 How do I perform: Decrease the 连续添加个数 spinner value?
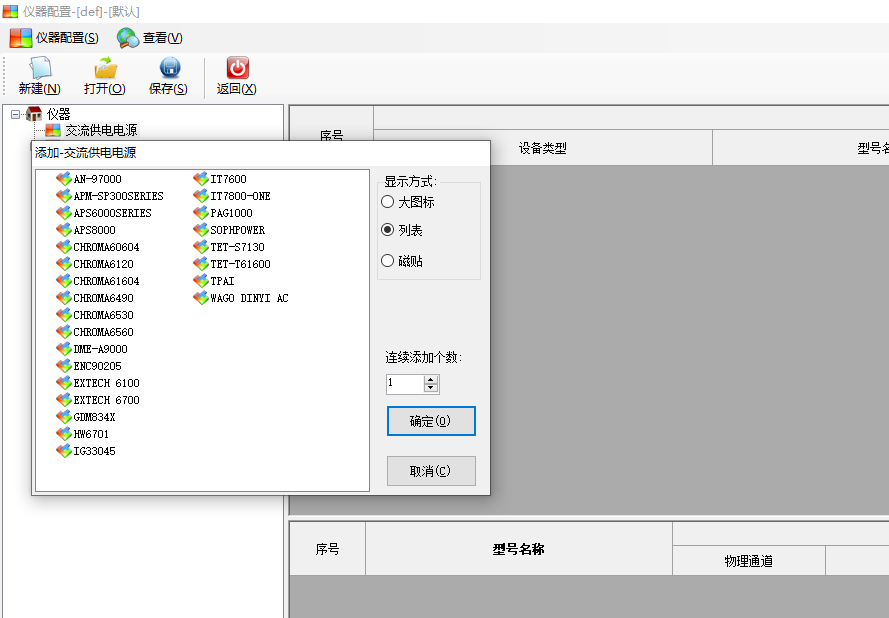pyautogui.click(x=431, y=388)
